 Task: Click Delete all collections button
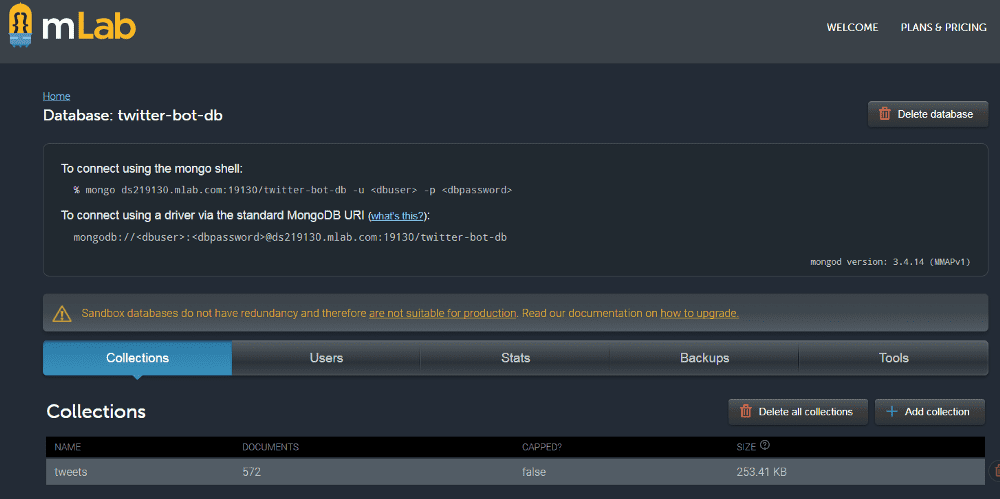click(x=798, y=412)
